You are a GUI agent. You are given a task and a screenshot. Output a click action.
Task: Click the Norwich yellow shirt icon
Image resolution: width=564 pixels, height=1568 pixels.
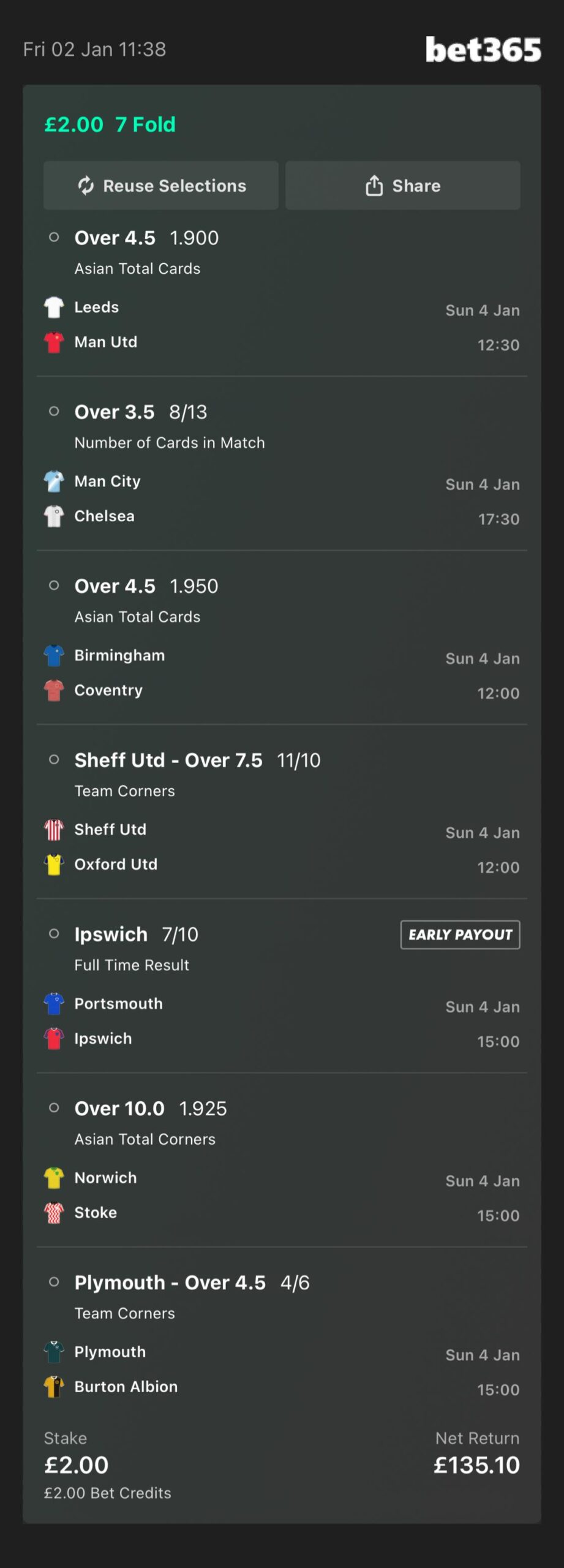[54, 1178]
